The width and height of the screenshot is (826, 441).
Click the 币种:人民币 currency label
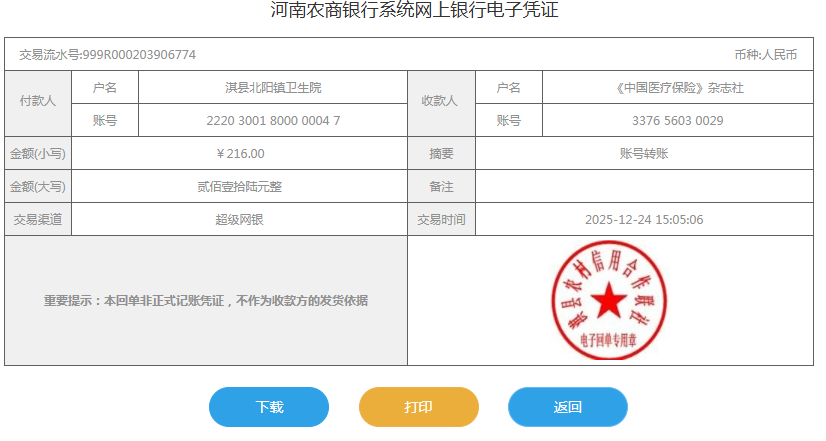pyautogui.click(x=764, y=54)
